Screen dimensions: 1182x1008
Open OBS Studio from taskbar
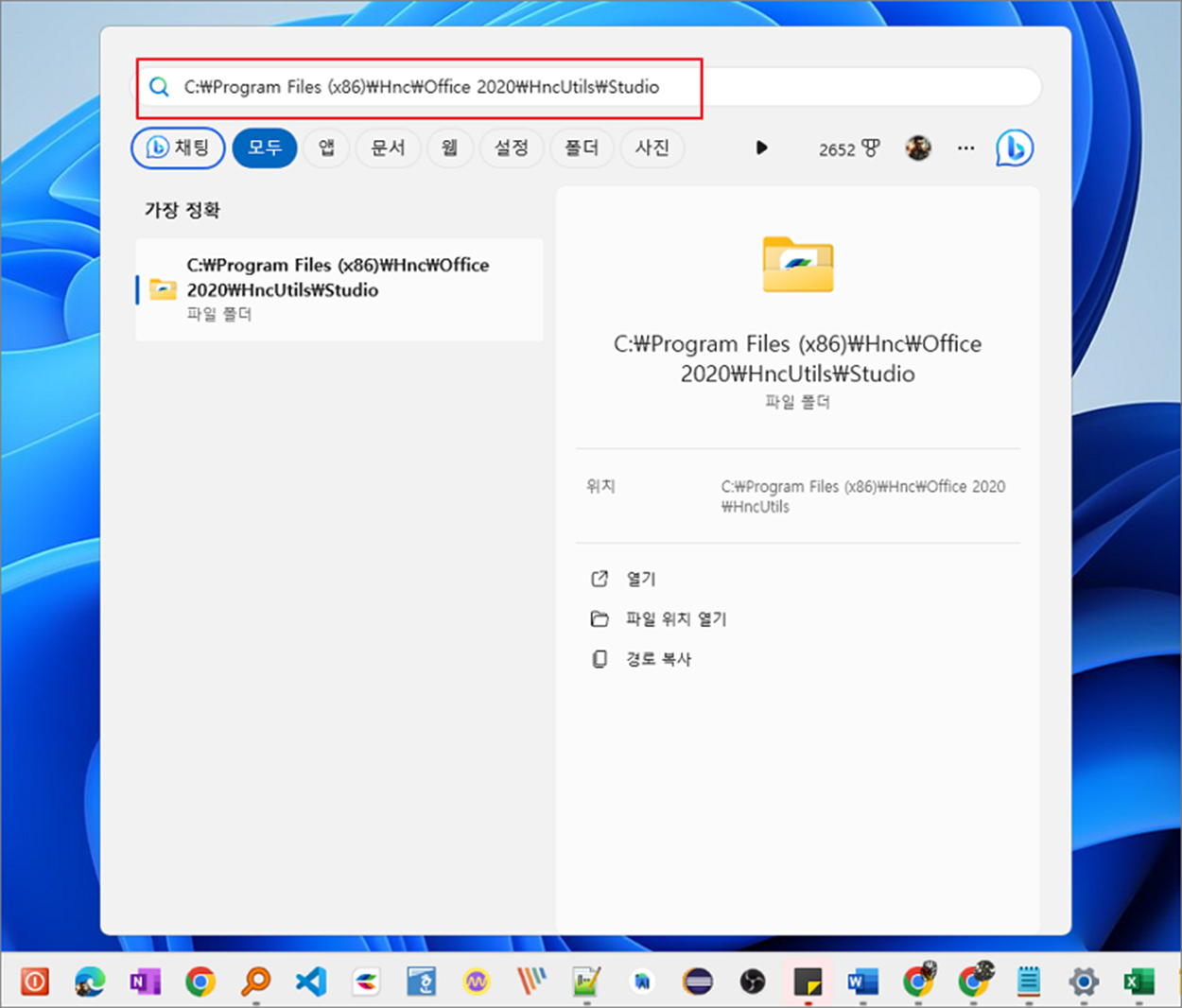[753, 982]
